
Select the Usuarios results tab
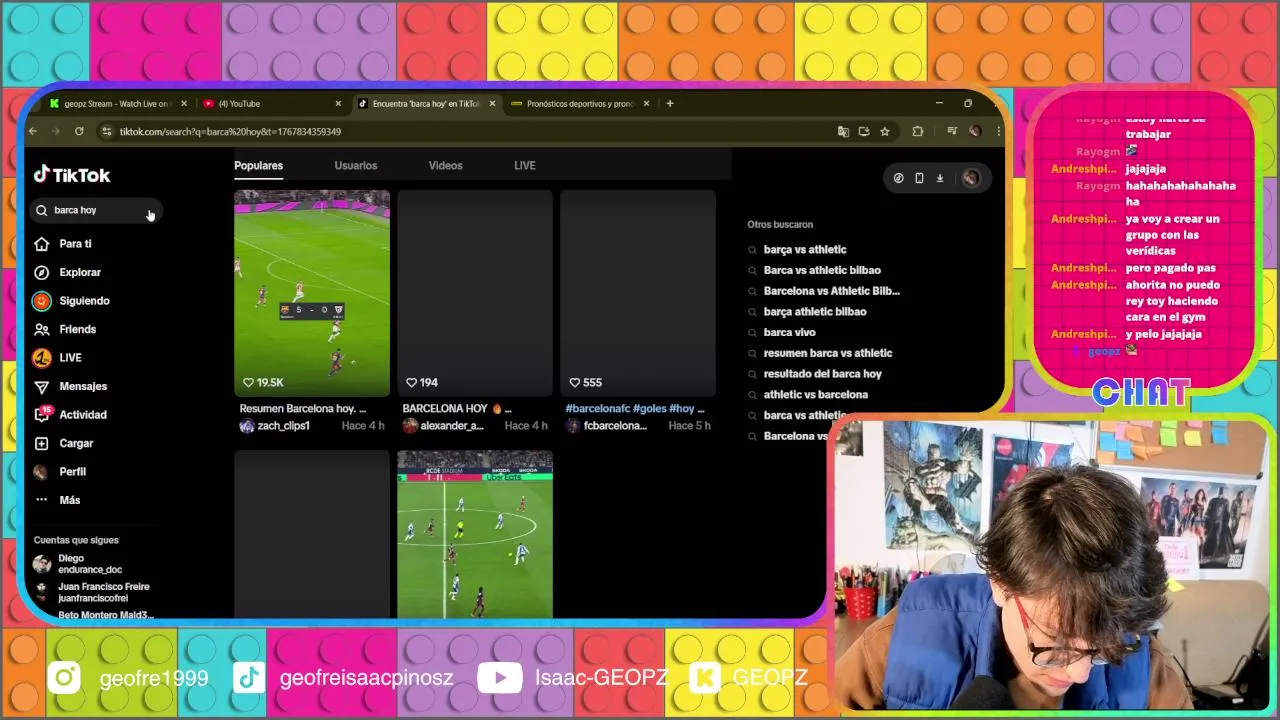(356, 166)
